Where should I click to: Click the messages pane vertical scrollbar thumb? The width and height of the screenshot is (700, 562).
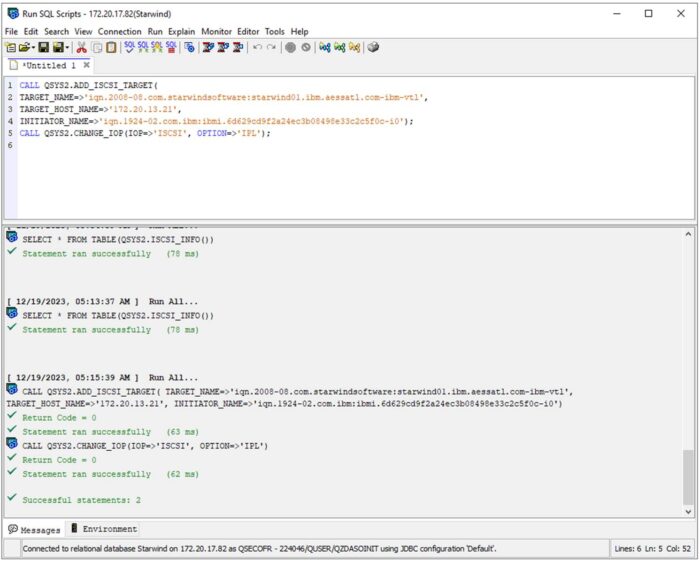coord(688,476)
